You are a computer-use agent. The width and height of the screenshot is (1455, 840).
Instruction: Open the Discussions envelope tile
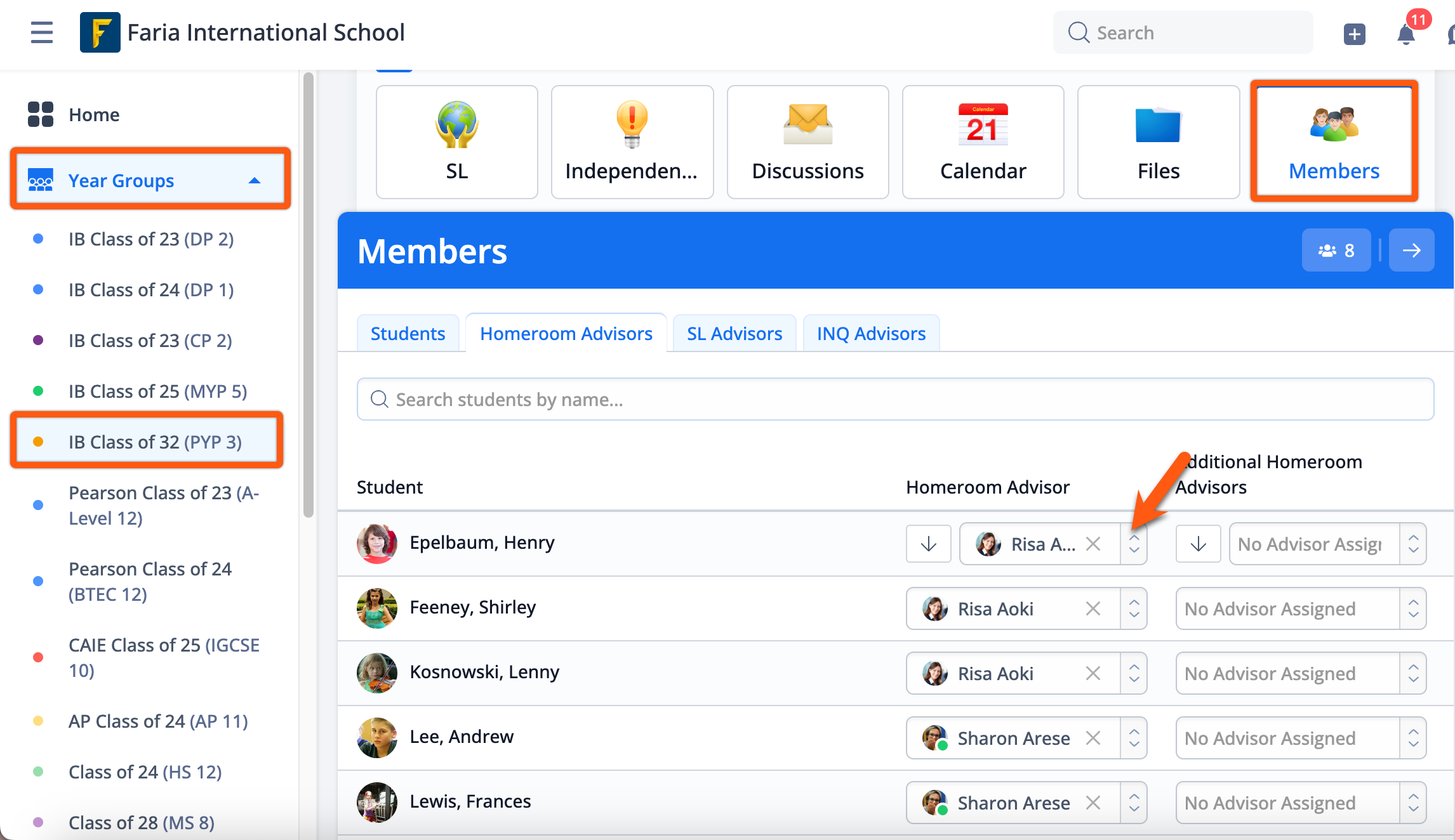[x=807, y=141]
